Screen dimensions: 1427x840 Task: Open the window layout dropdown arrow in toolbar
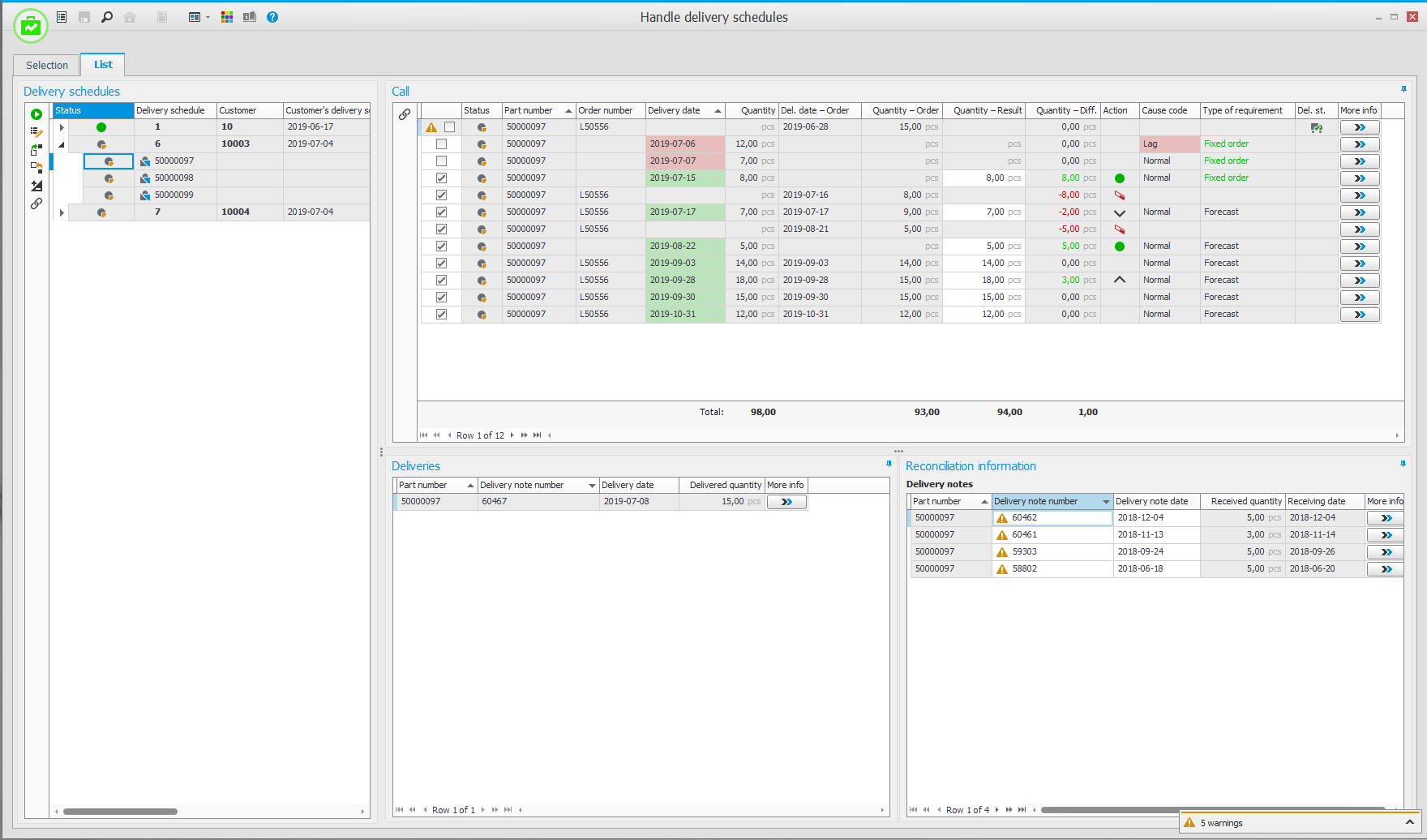pos(208,17)
